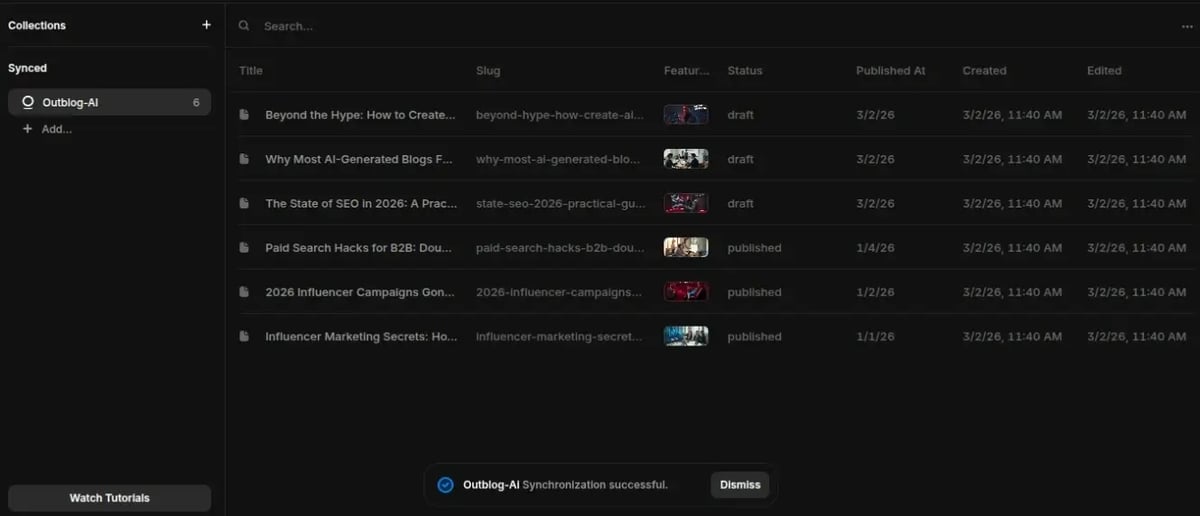Image resolution: width=1200 pixels, height=516 pixels.
Task: Open 'Influencer Marketing Secrets' item
Action: point(361,336)
